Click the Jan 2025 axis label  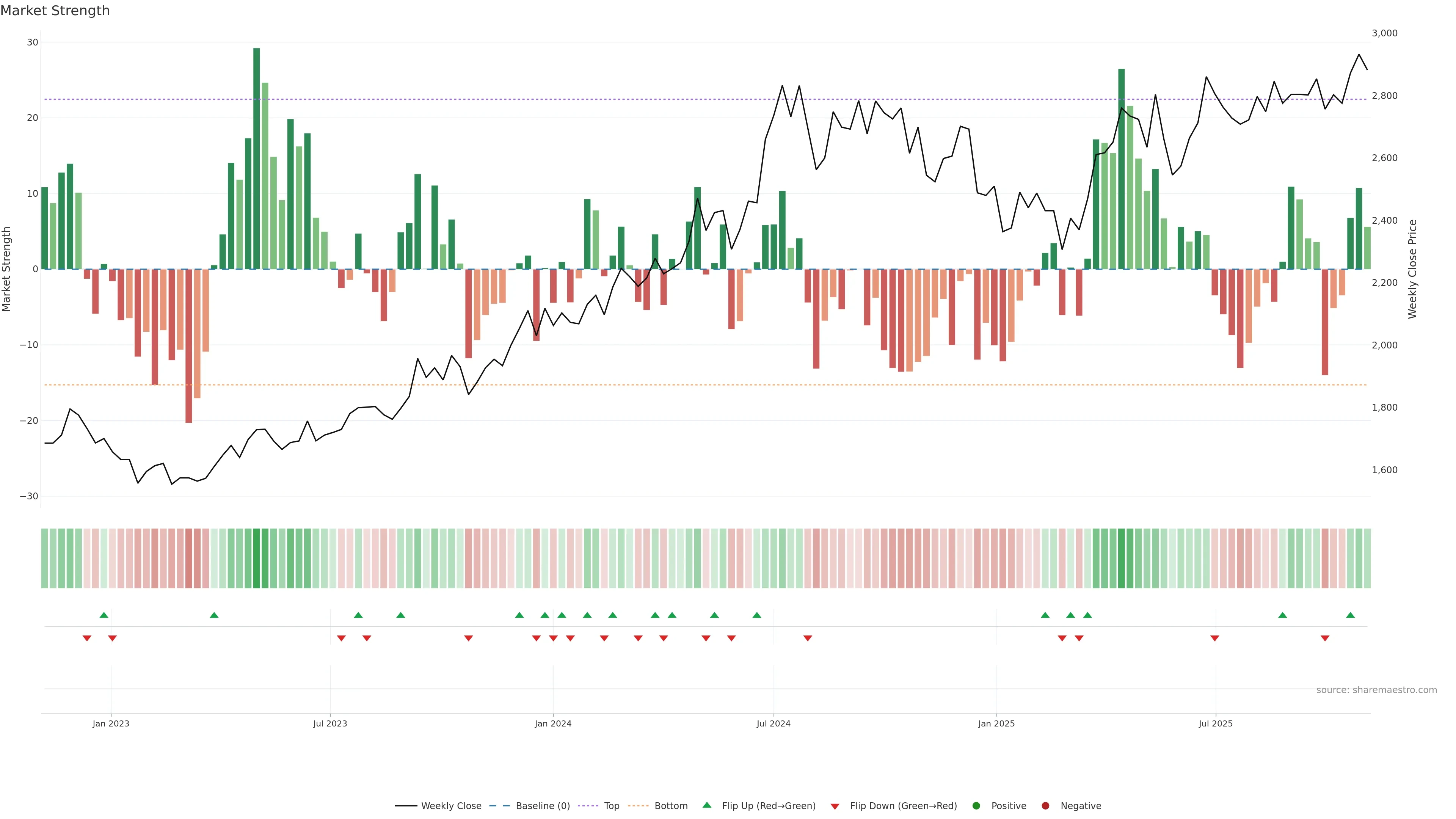996,723
